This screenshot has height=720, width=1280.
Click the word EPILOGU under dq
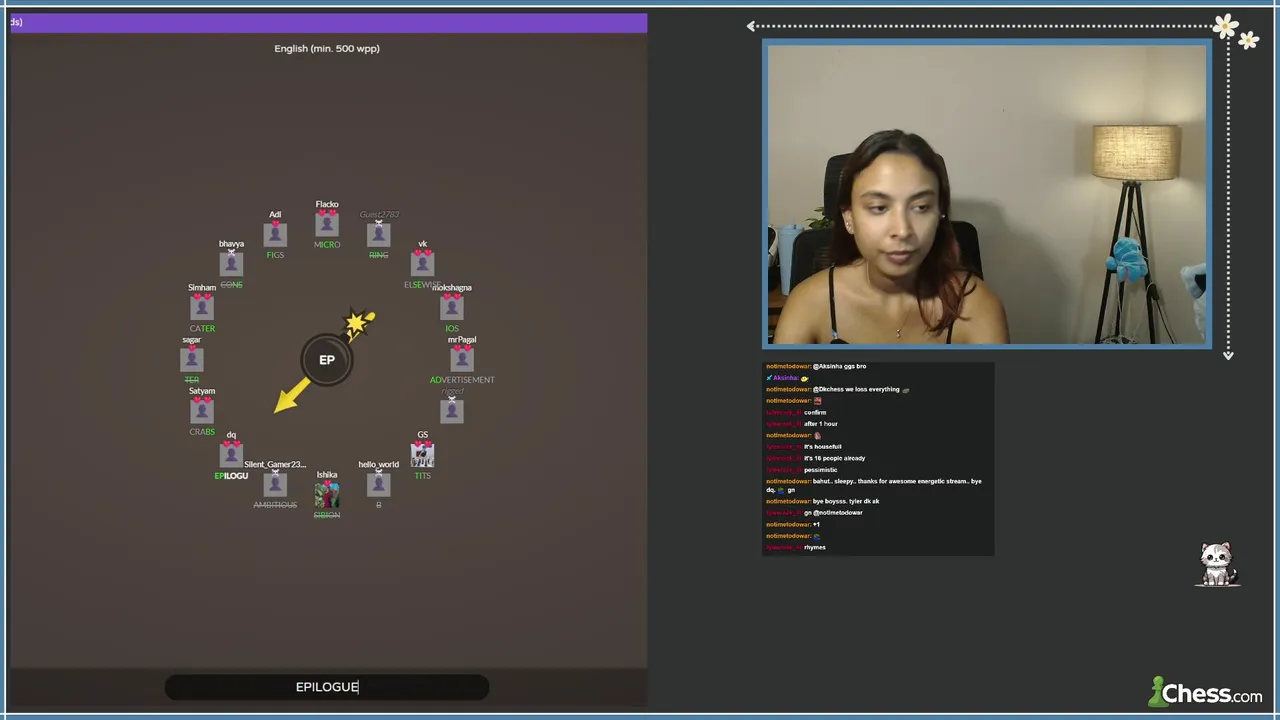point(231,476)
